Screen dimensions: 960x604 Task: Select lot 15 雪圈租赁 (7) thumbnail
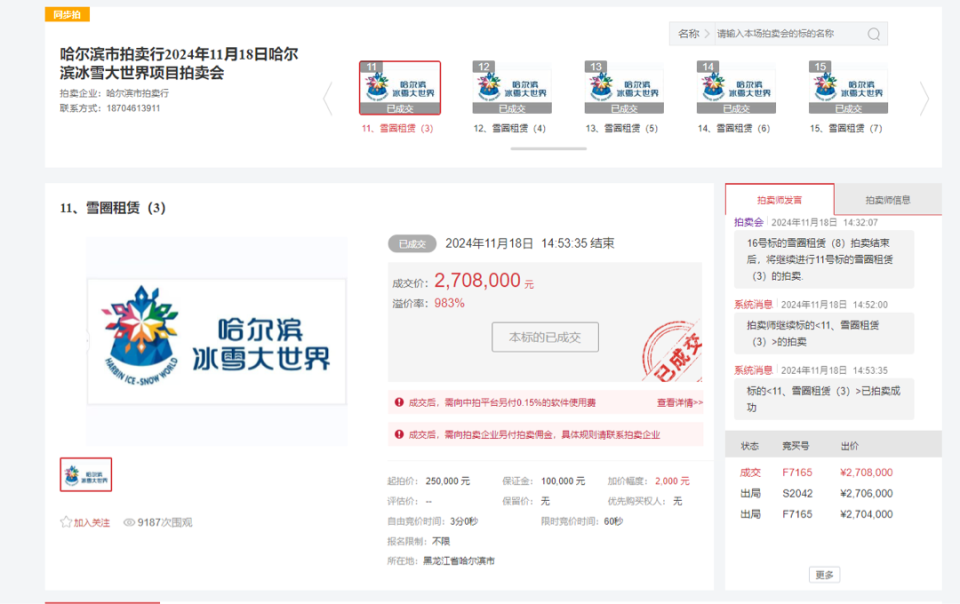coord(848,88)
